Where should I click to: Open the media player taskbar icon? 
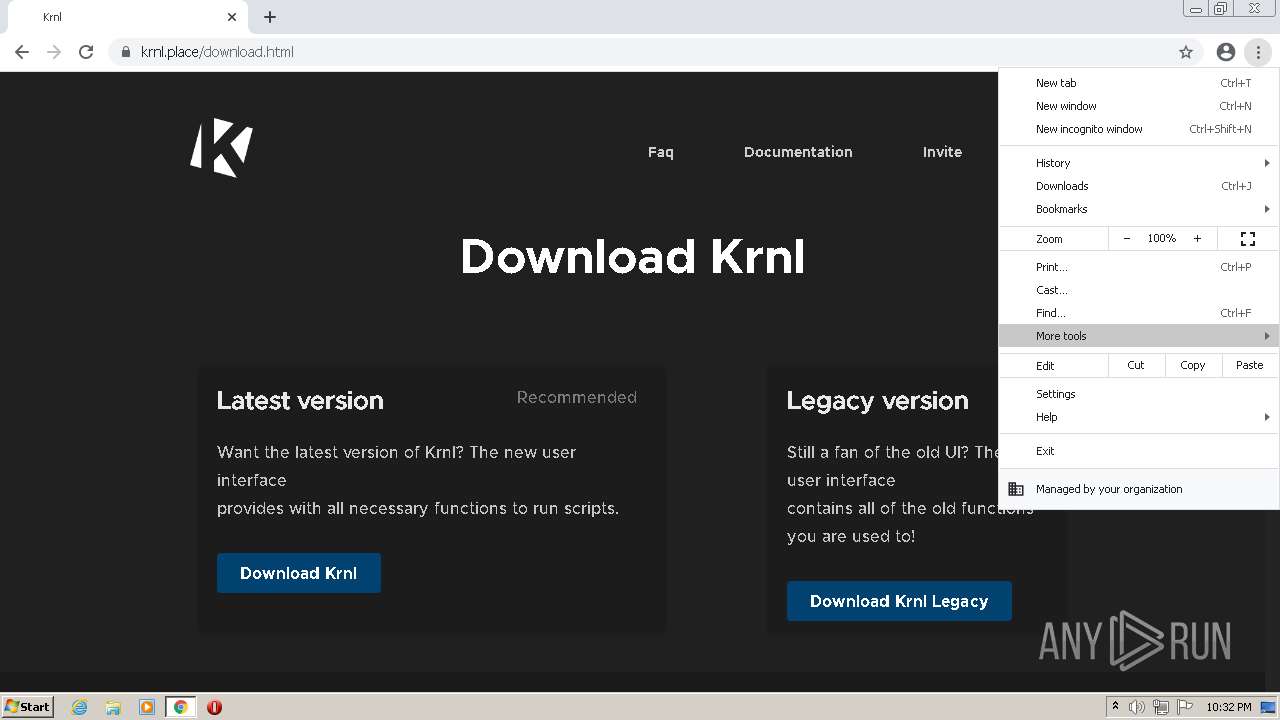pos(147,707)
